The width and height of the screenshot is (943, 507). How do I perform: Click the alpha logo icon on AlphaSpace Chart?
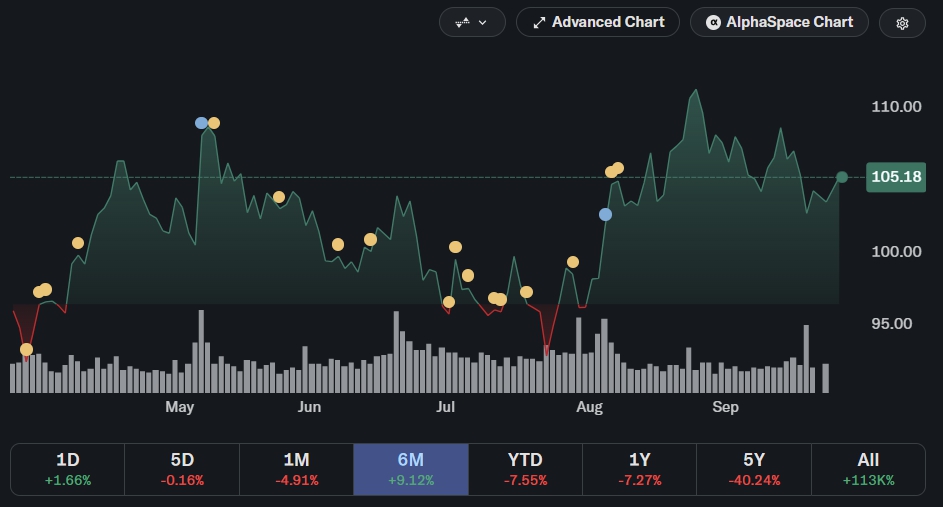(x=713, y=23)
